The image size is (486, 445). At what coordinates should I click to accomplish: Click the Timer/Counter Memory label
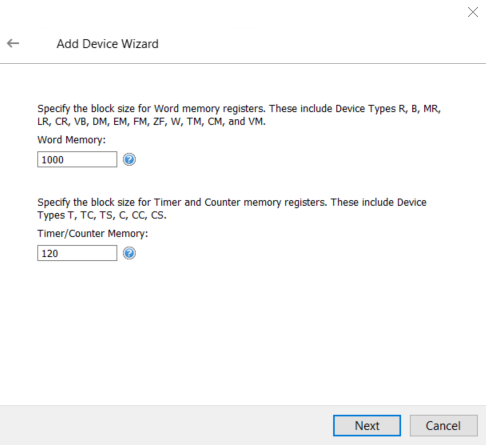(93, 234)
